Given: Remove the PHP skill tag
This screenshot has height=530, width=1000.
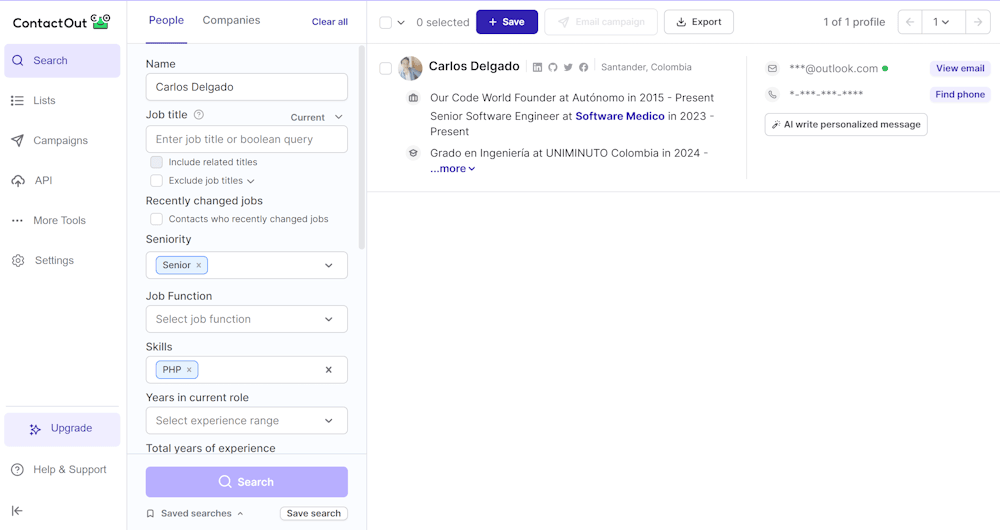Looking at the screenshot, I should pos(189,370).
